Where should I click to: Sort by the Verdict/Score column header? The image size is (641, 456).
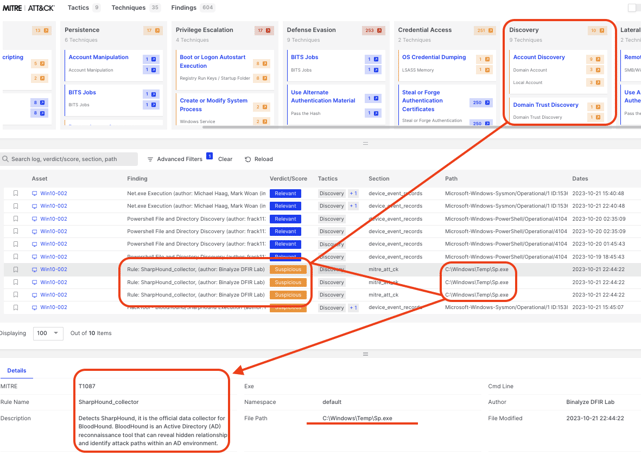[288, 179]
